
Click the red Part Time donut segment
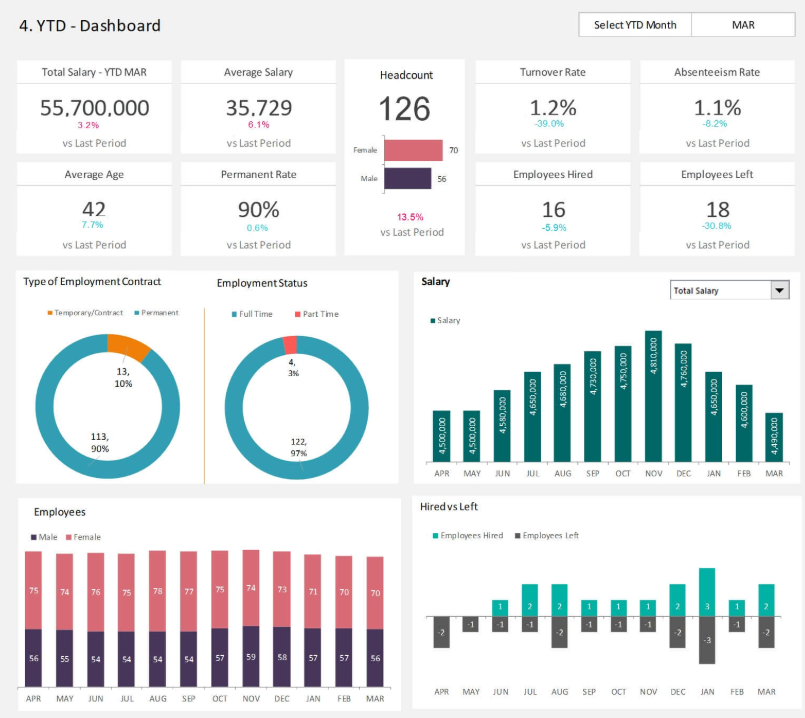pyautogui.click(x=290, y=343)
